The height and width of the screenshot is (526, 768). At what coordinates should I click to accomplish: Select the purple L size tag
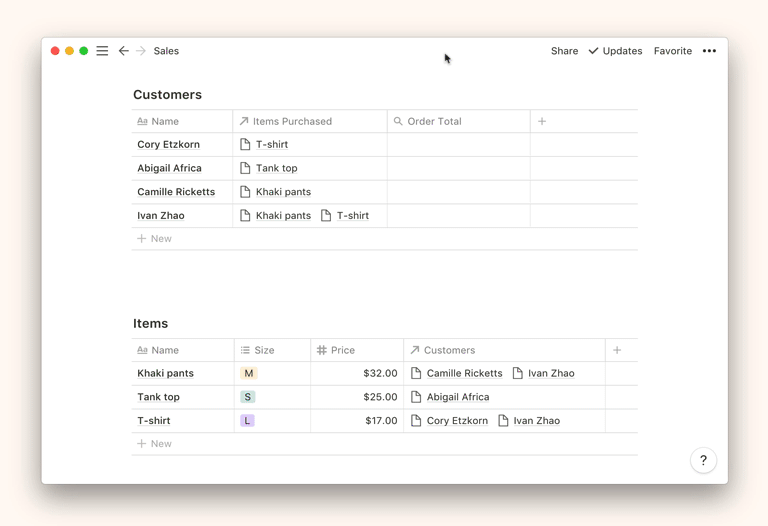point(247,421)
